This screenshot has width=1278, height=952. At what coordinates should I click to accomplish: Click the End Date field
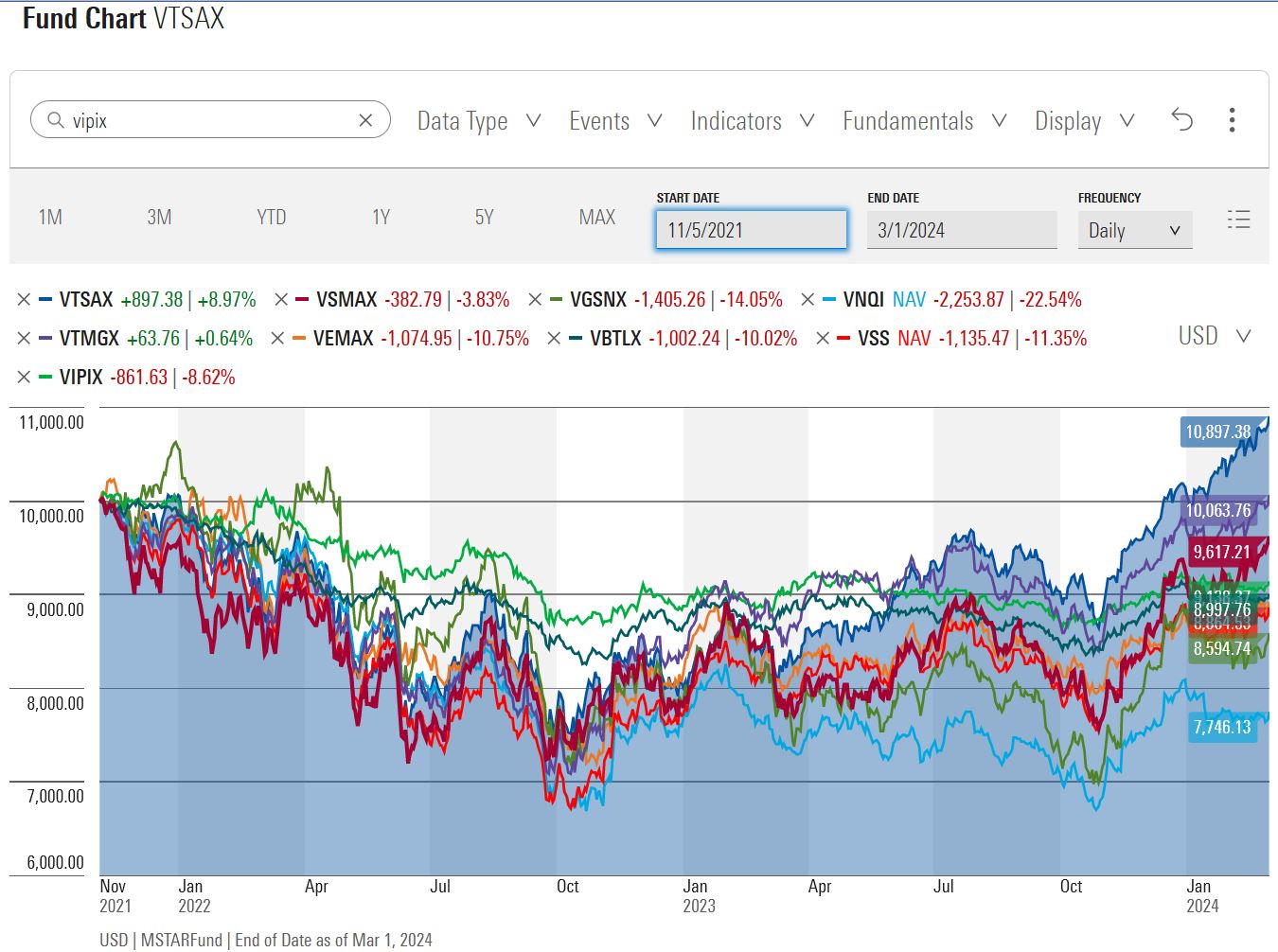pos(962,230)
